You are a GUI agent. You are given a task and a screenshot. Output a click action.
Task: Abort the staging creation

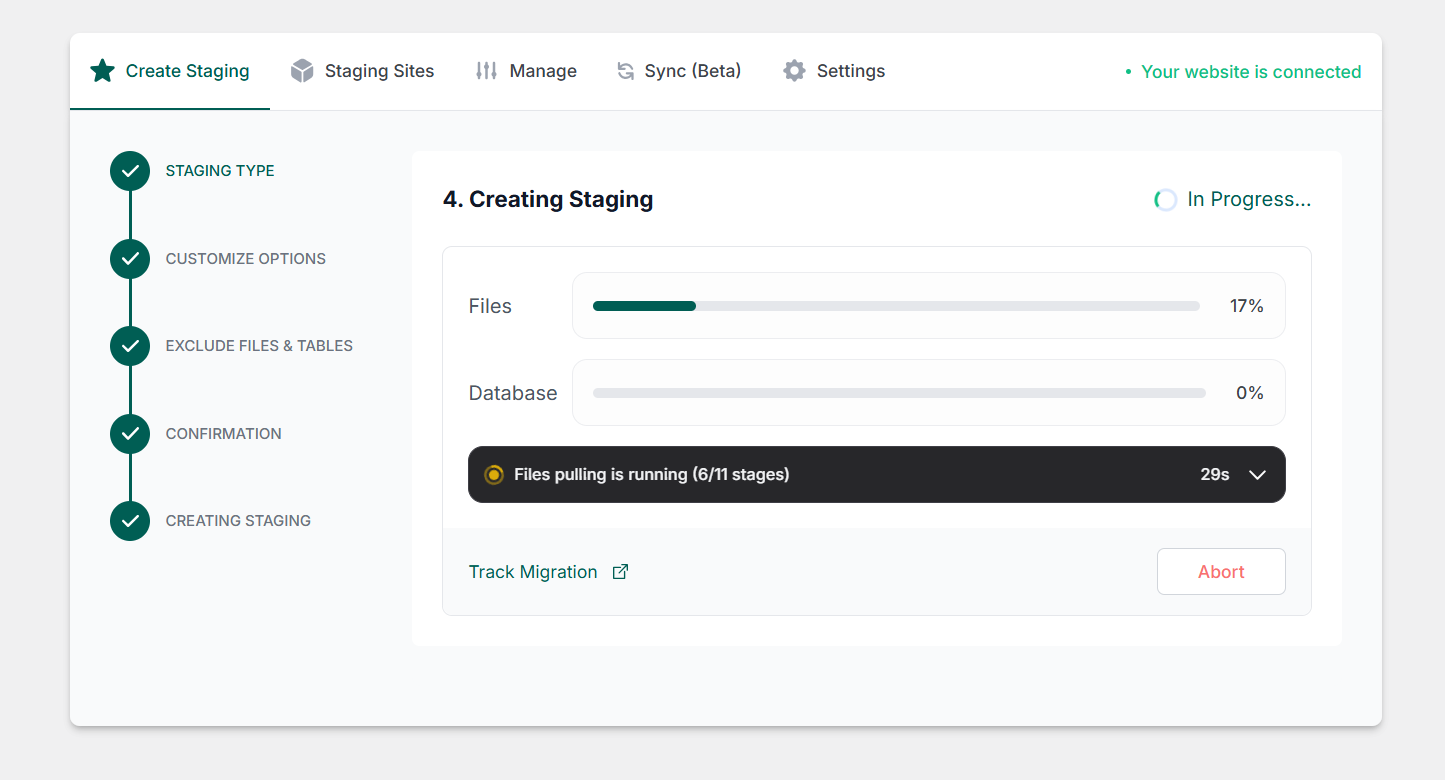1221,572
